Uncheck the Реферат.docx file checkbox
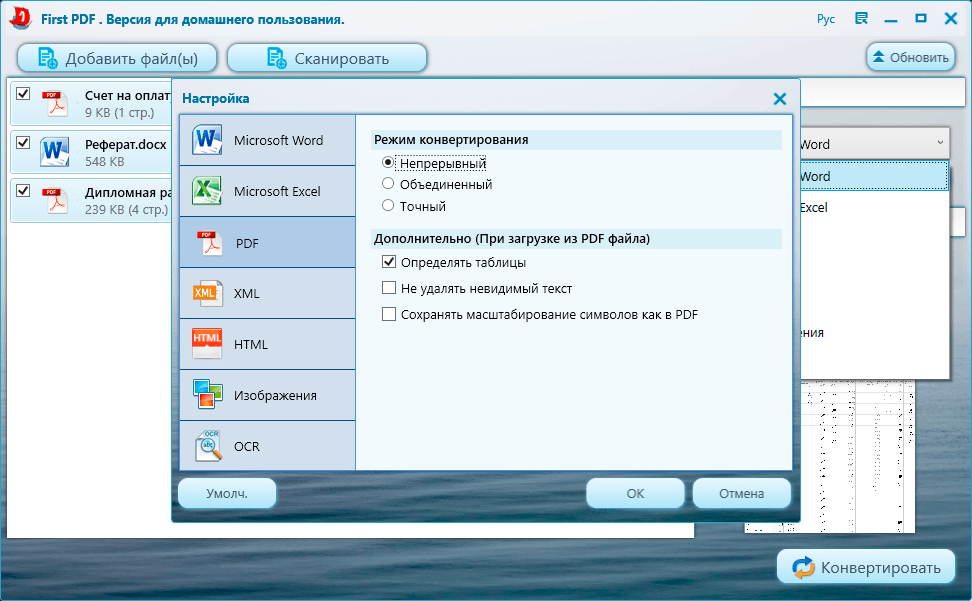The image size is (972, 601). pyautogui.click(x=23, y=143)
